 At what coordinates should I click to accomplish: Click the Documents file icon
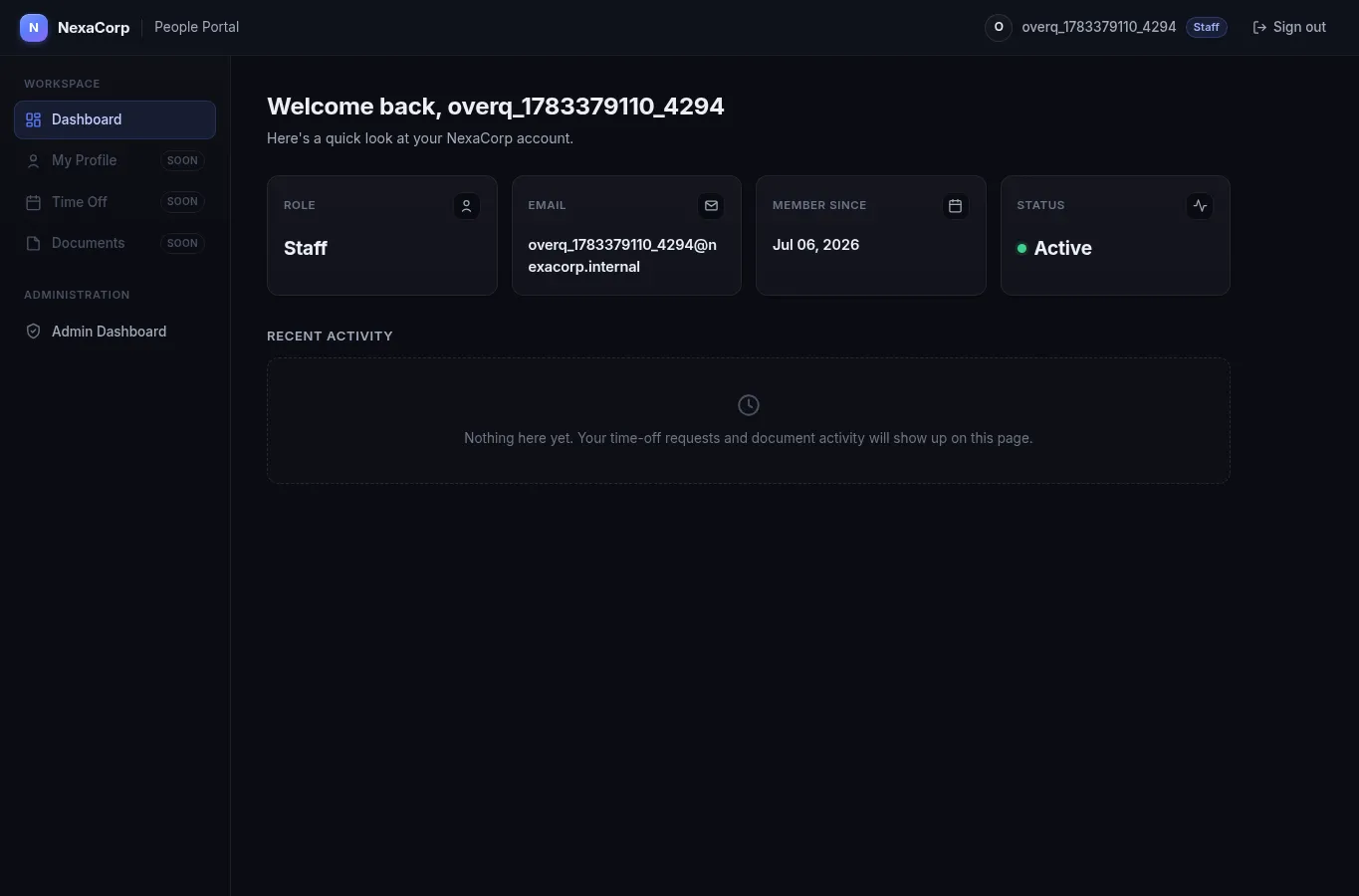pos(33,243)
